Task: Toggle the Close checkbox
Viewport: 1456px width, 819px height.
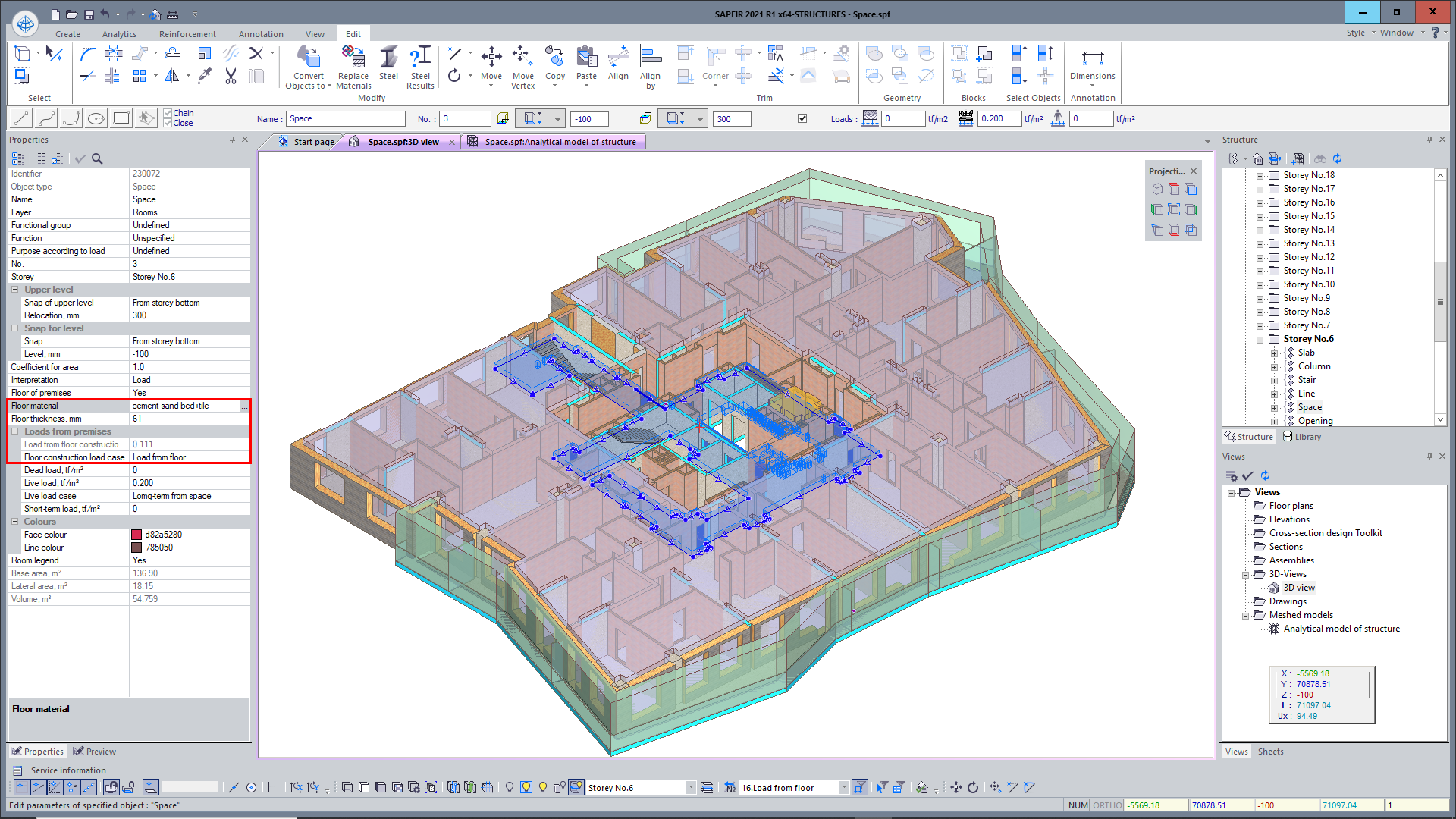Action: click(168, 123)
